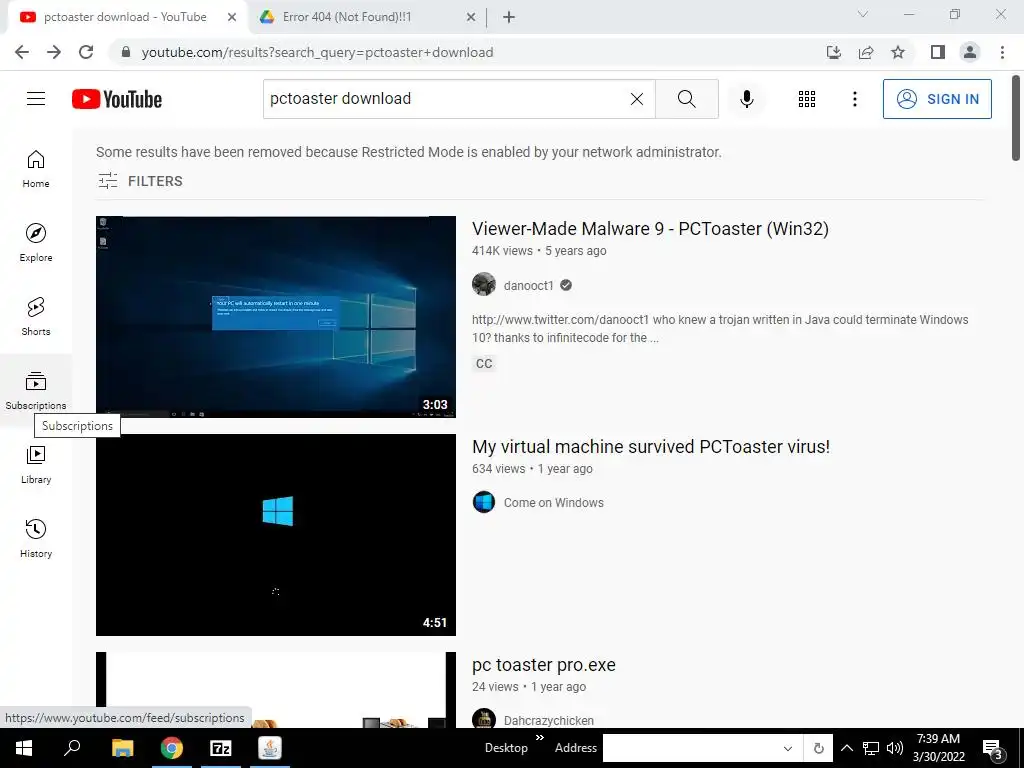Viewport: 1024px width, 768px height.
Task: Open Dahcrazychicken channel name
Action: click(549, 720)
